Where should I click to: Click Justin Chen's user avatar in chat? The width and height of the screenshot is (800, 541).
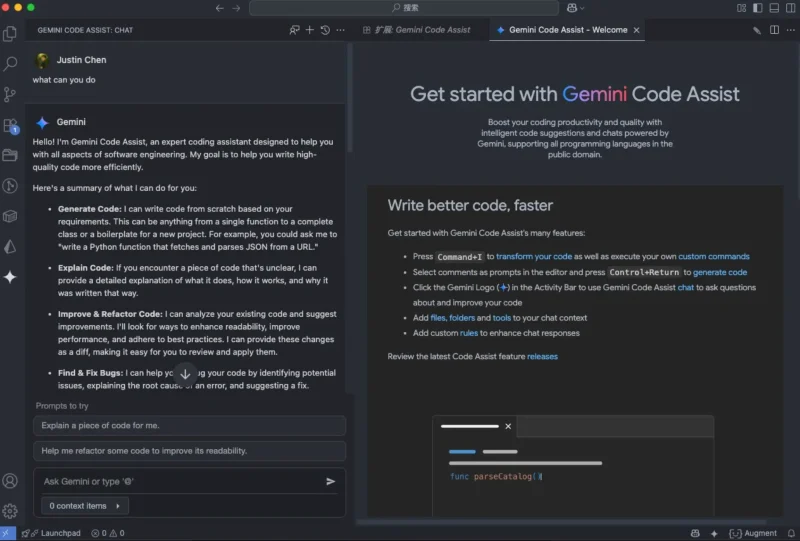(x=42, y=60)
